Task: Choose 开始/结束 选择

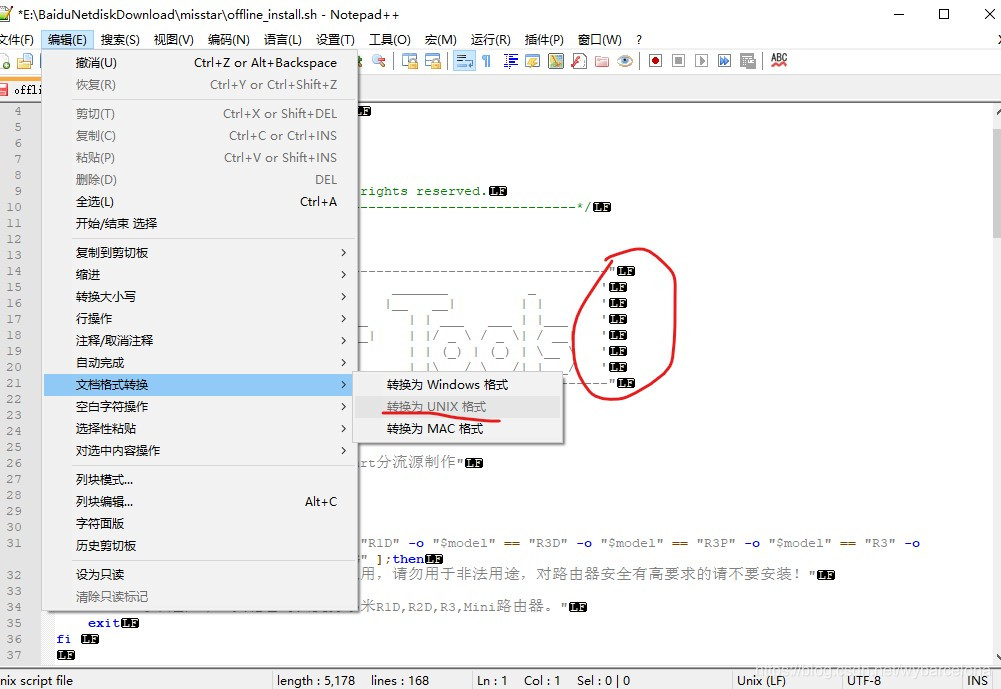Action: (199, 223)
